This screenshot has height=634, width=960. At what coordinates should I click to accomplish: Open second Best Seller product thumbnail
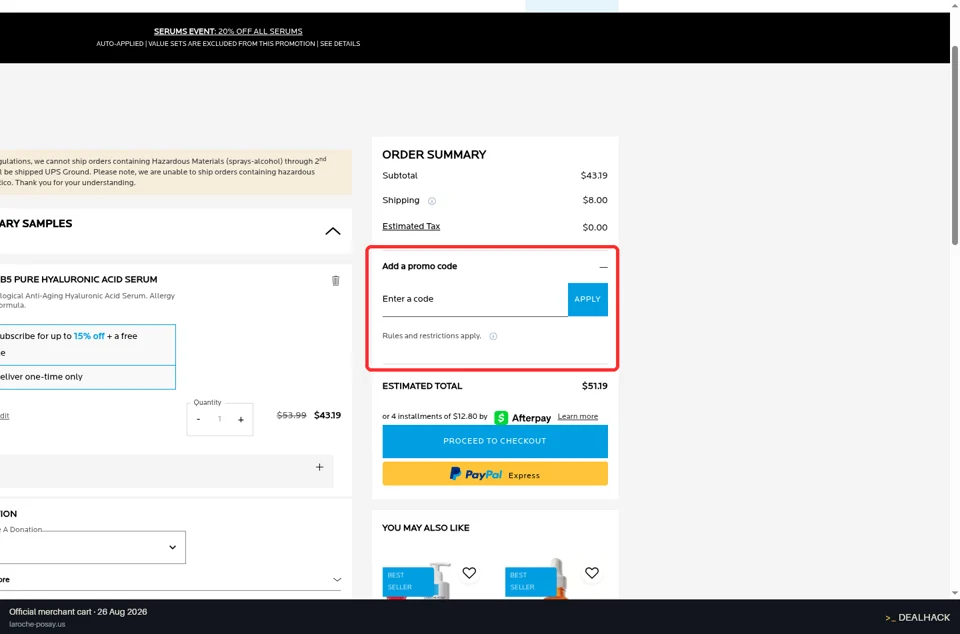[539, 579]
